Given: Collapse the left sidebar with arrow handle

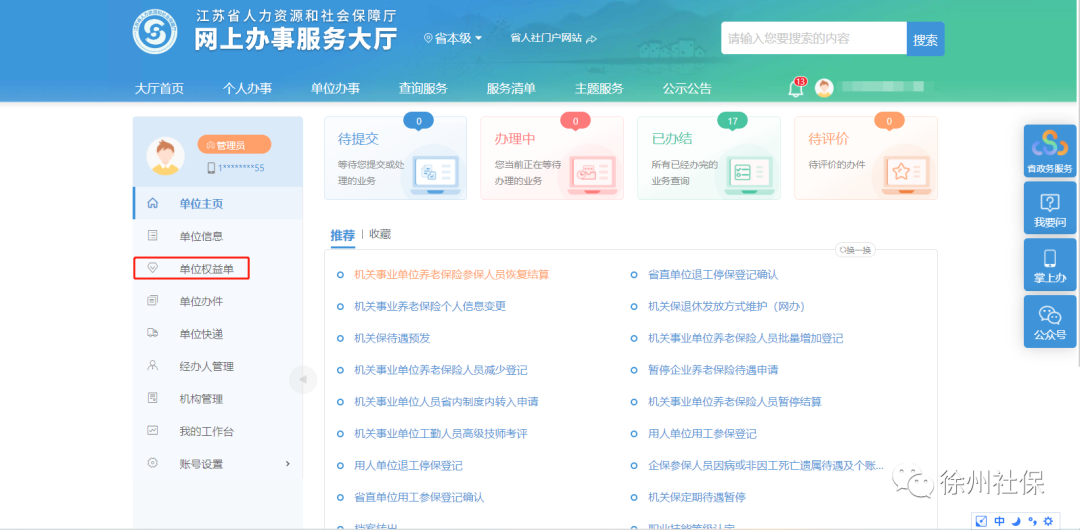Looking at the screenshot, I should (x=303, y=379).
